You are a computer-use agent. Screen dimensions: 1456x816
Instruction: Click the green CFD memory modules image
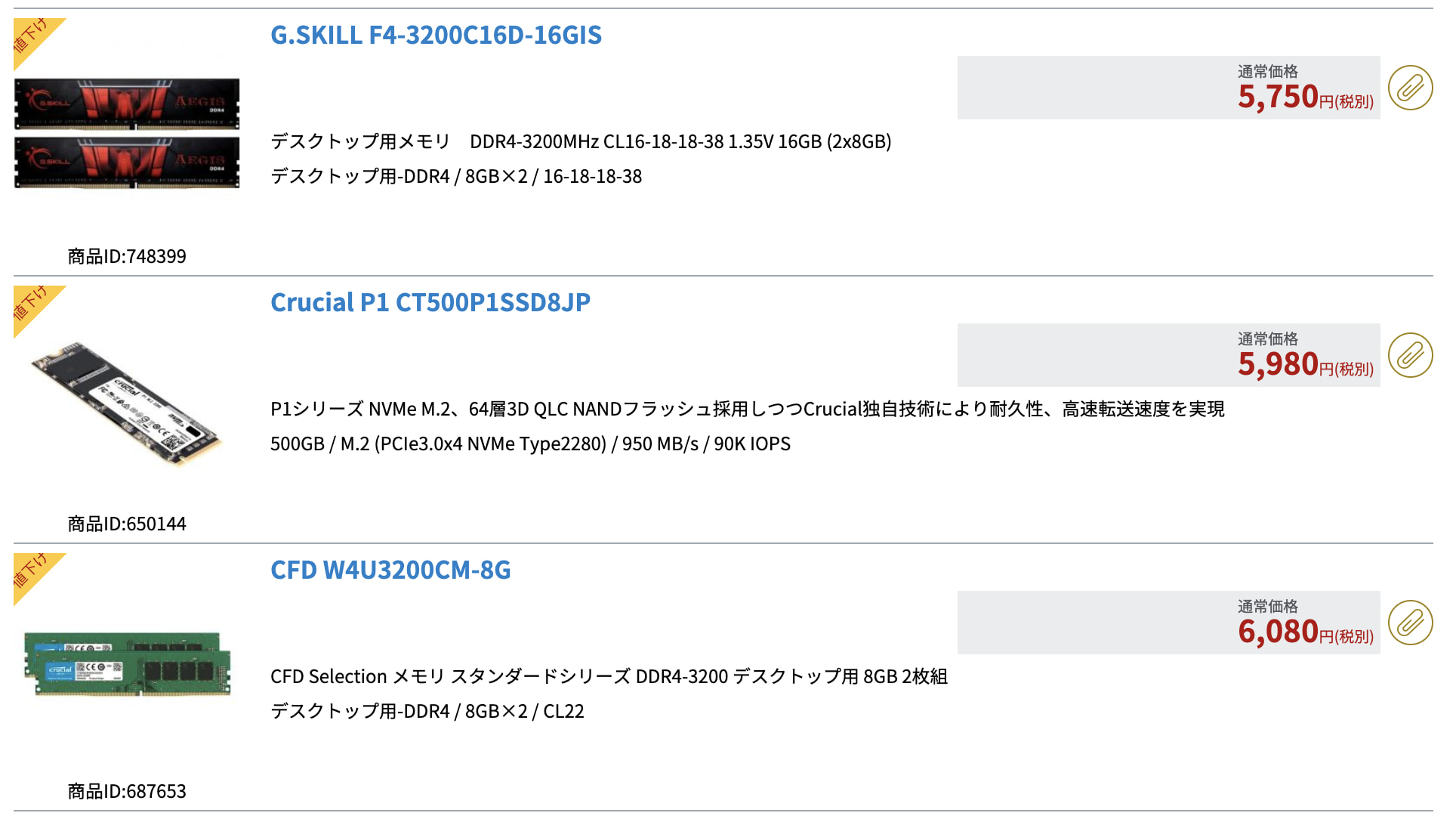click(127, 664)
